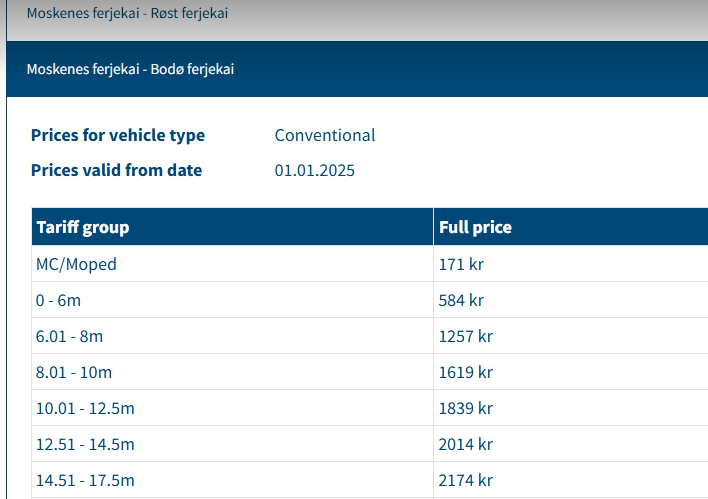Viewport: 708px width, 499px height.
Task: Click the 1619 kr price cell
Action: tap(466, 372)
